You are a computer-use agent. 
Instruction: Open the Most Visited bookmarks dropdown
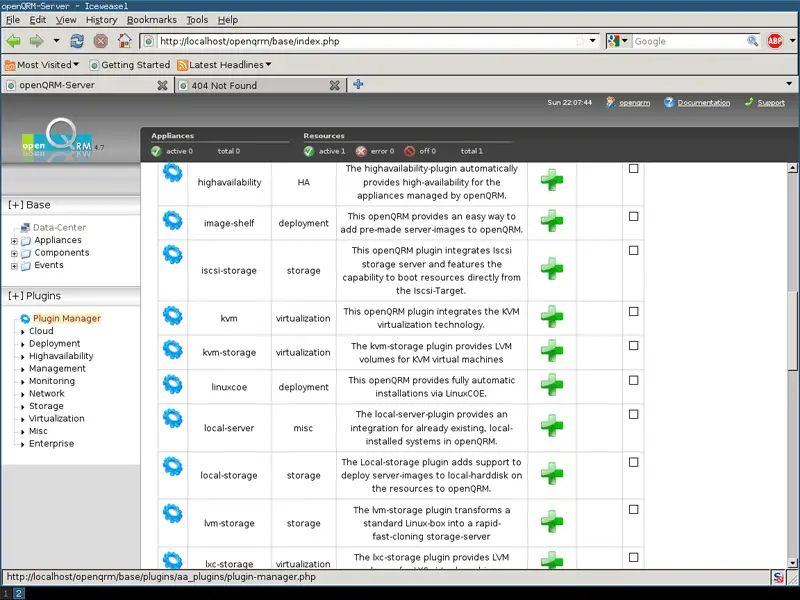(42, 65)
